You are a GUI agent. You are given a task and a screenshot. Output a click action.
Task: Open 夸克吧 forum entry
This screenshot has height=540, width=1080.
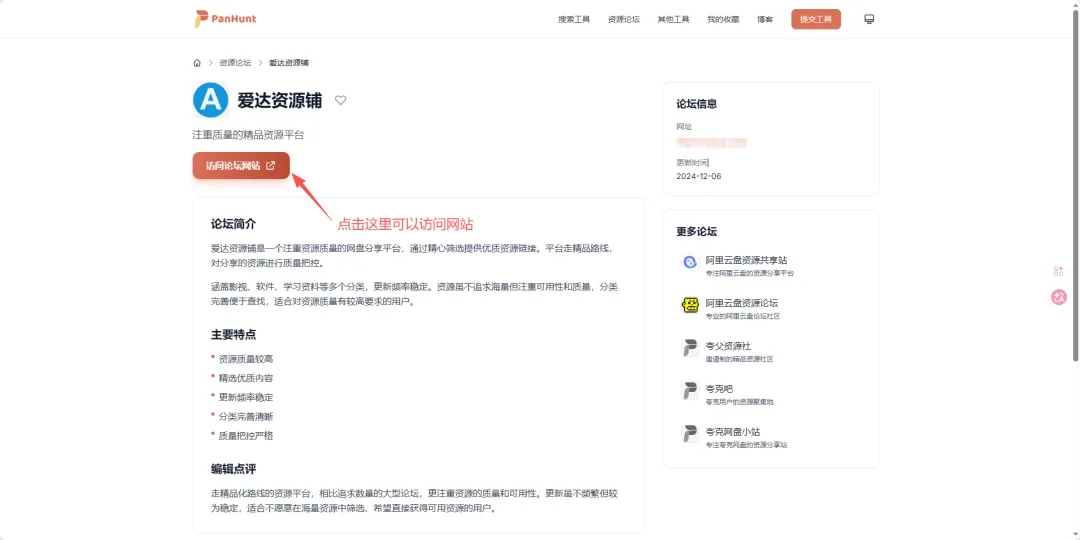(x=770, y=394)
